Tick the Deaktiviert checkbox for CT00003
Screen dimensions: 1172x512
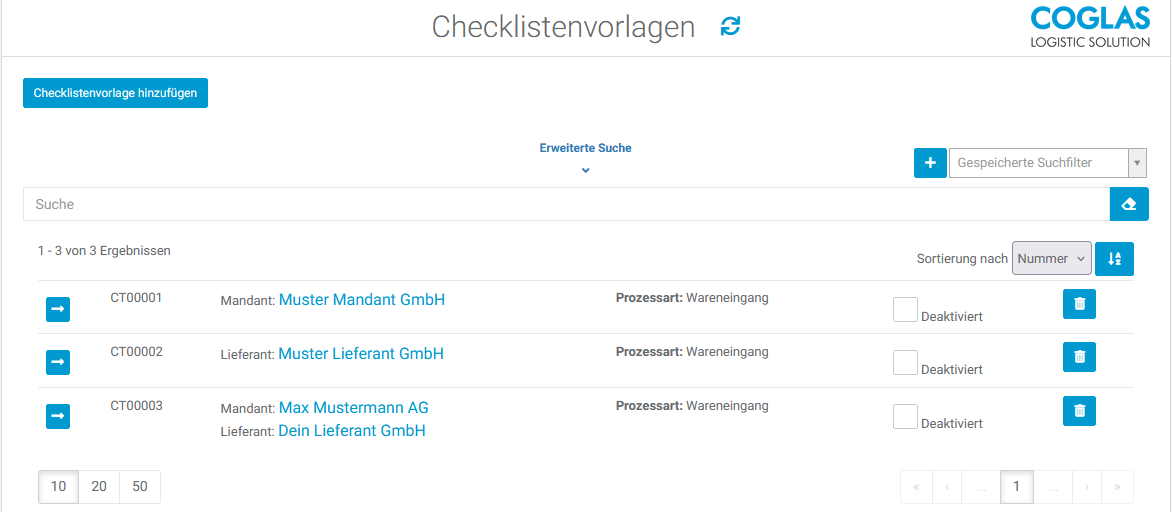click(905, 417)
